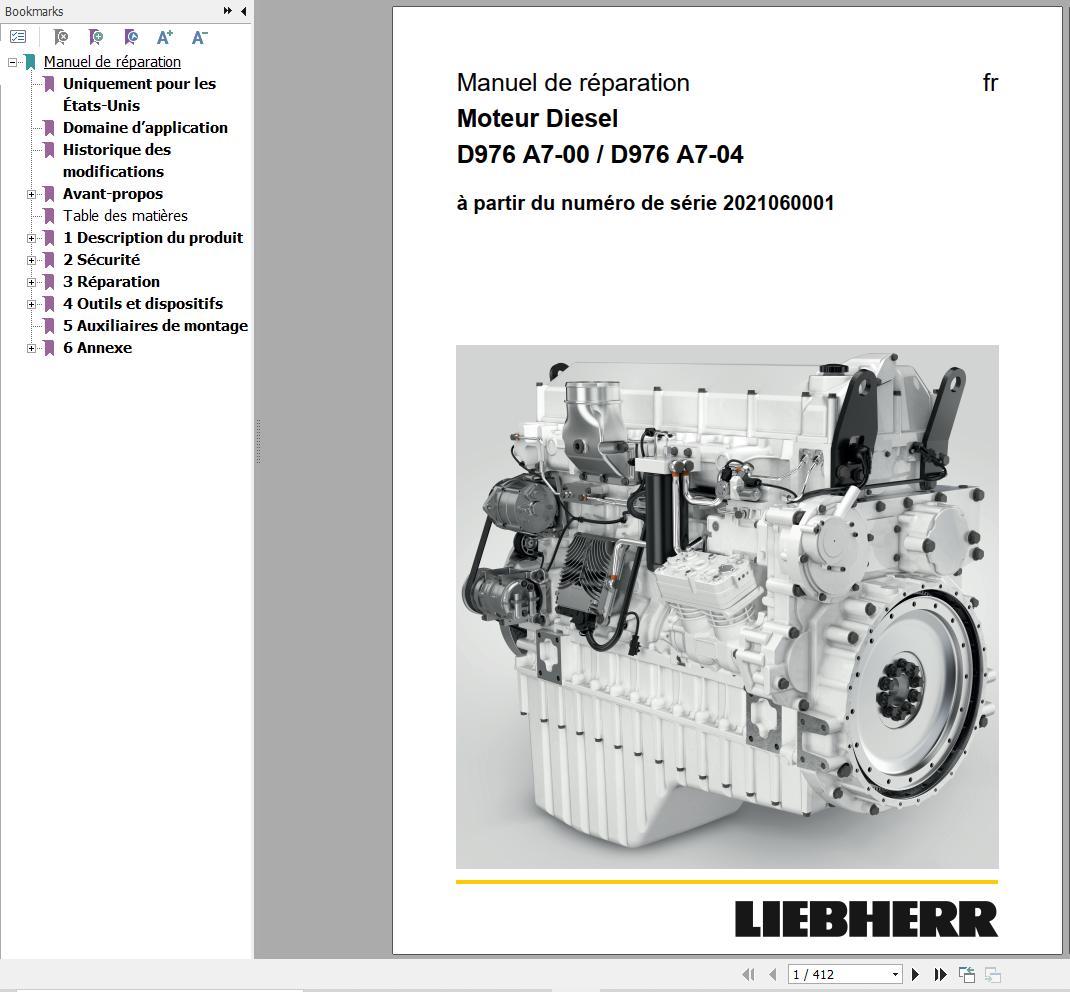Click the bookmark icon beside 5 Auxiliaires de montage
The height and width of the screenshot is (992, 1070).
tap(49, 326)
